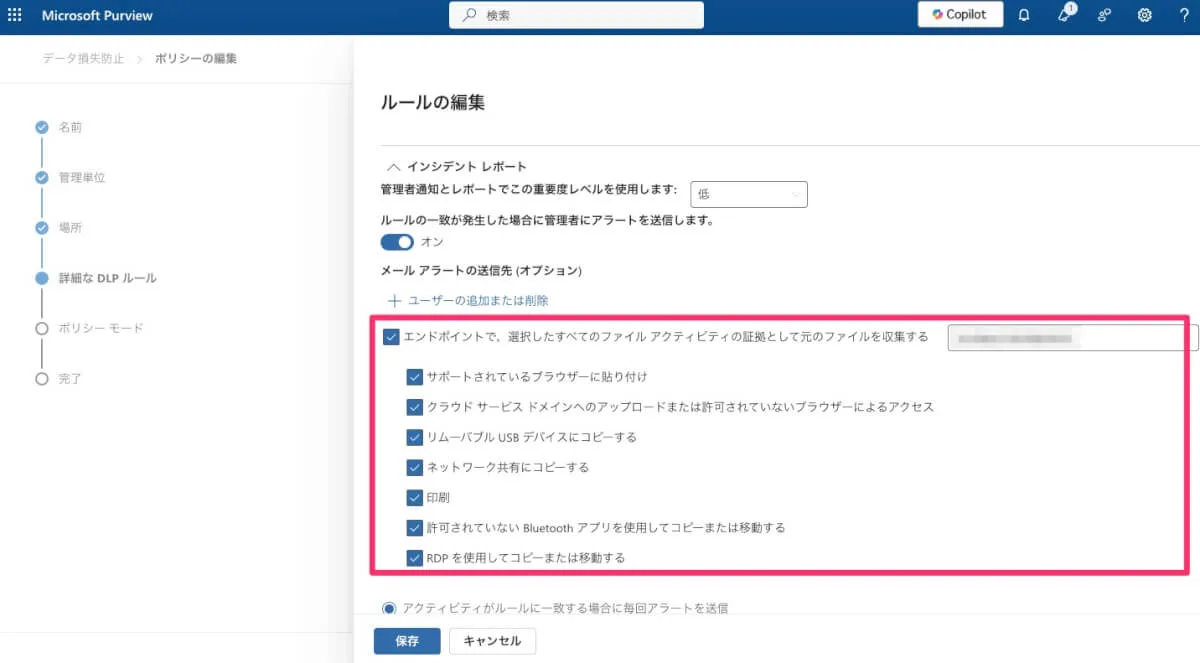Image resolution: width=1200 pixels, height=663 pixels.
Task: Select 毎回アラートを送信 radio button
Action: tap(389, 607)
